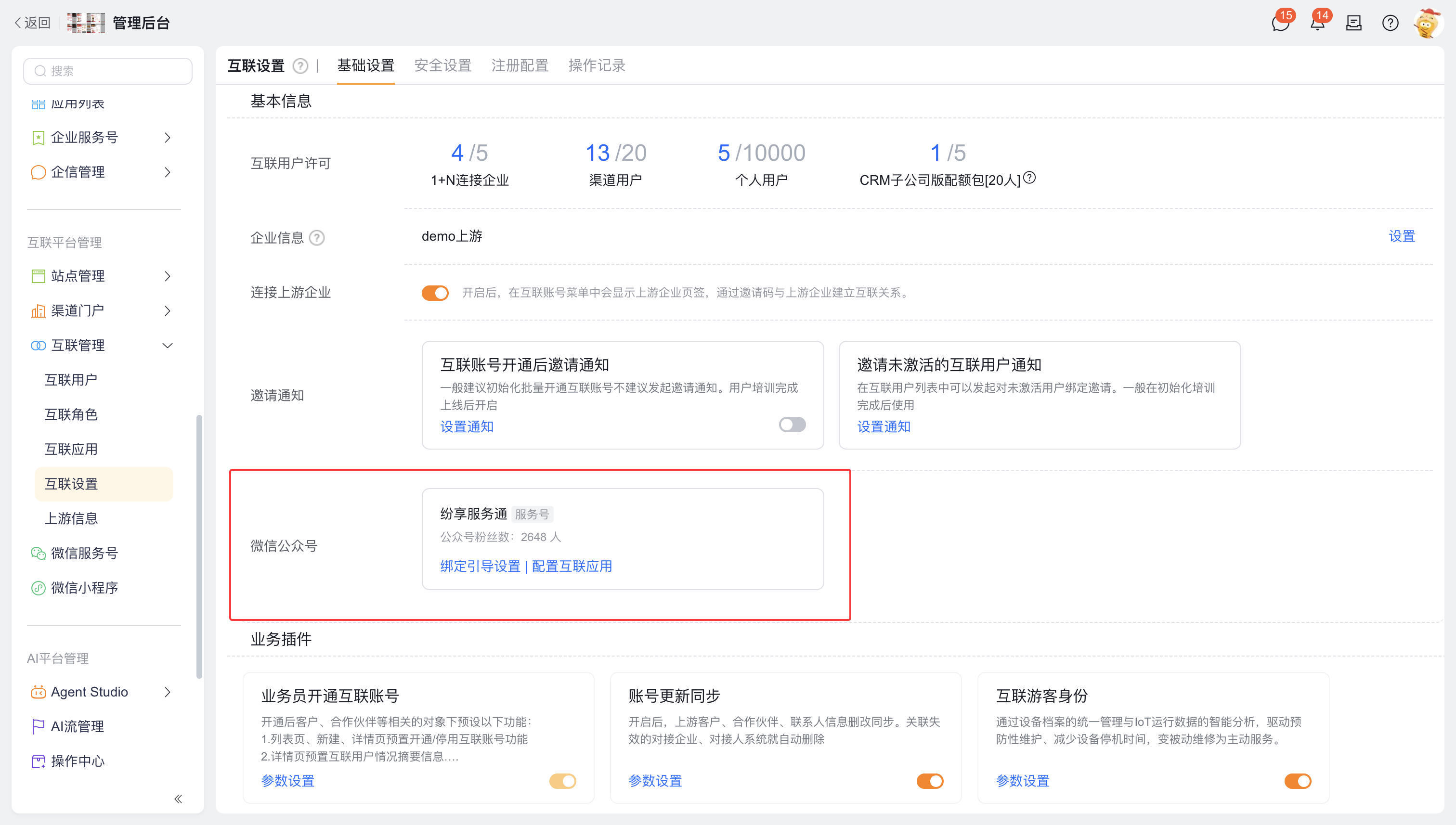Image resolution: width=1456 pixels, height=825 pixels.
Task: Switch to the 操作记录 tab
Action: tap(597, 66)
